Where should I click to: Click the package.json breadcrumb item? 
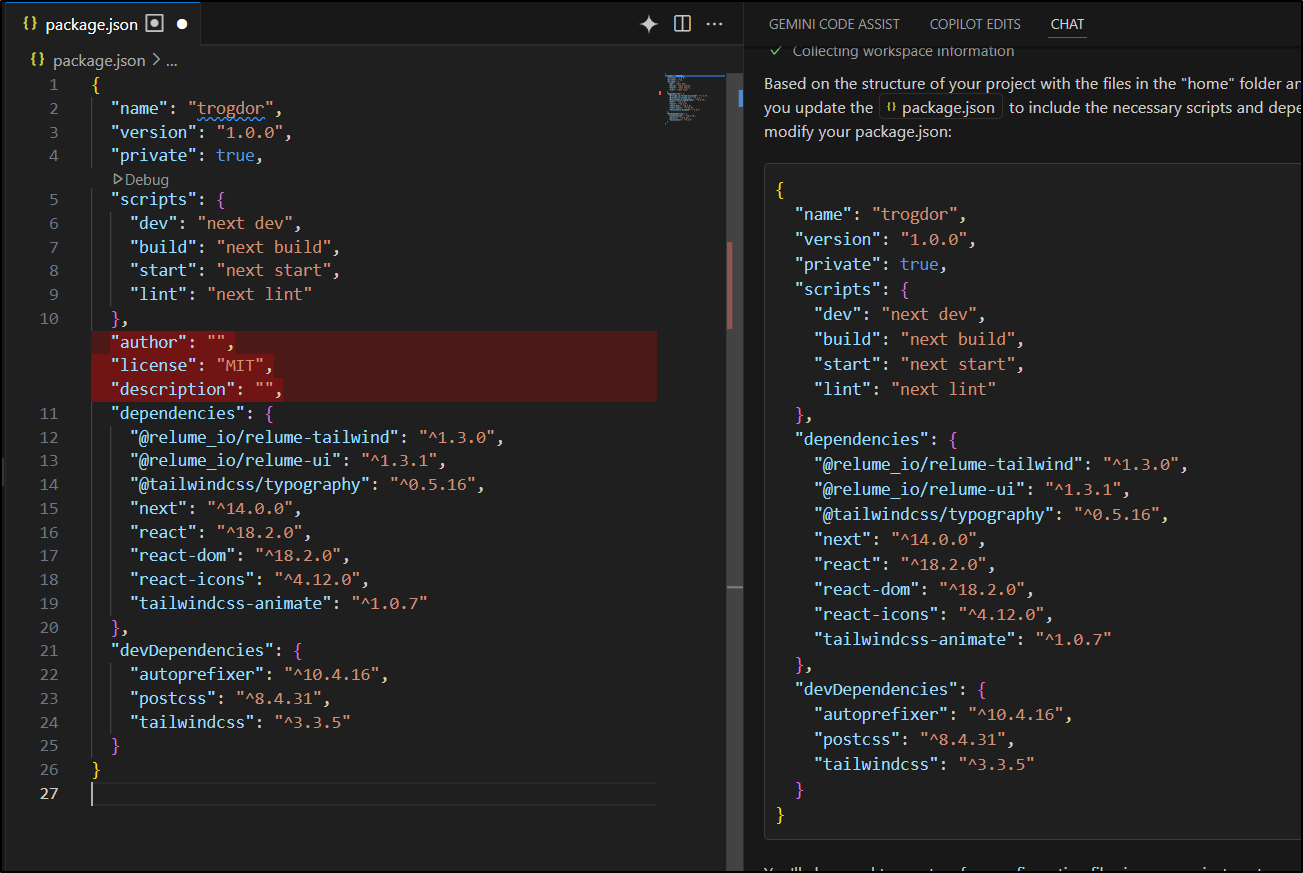click(x=99, y=61)
